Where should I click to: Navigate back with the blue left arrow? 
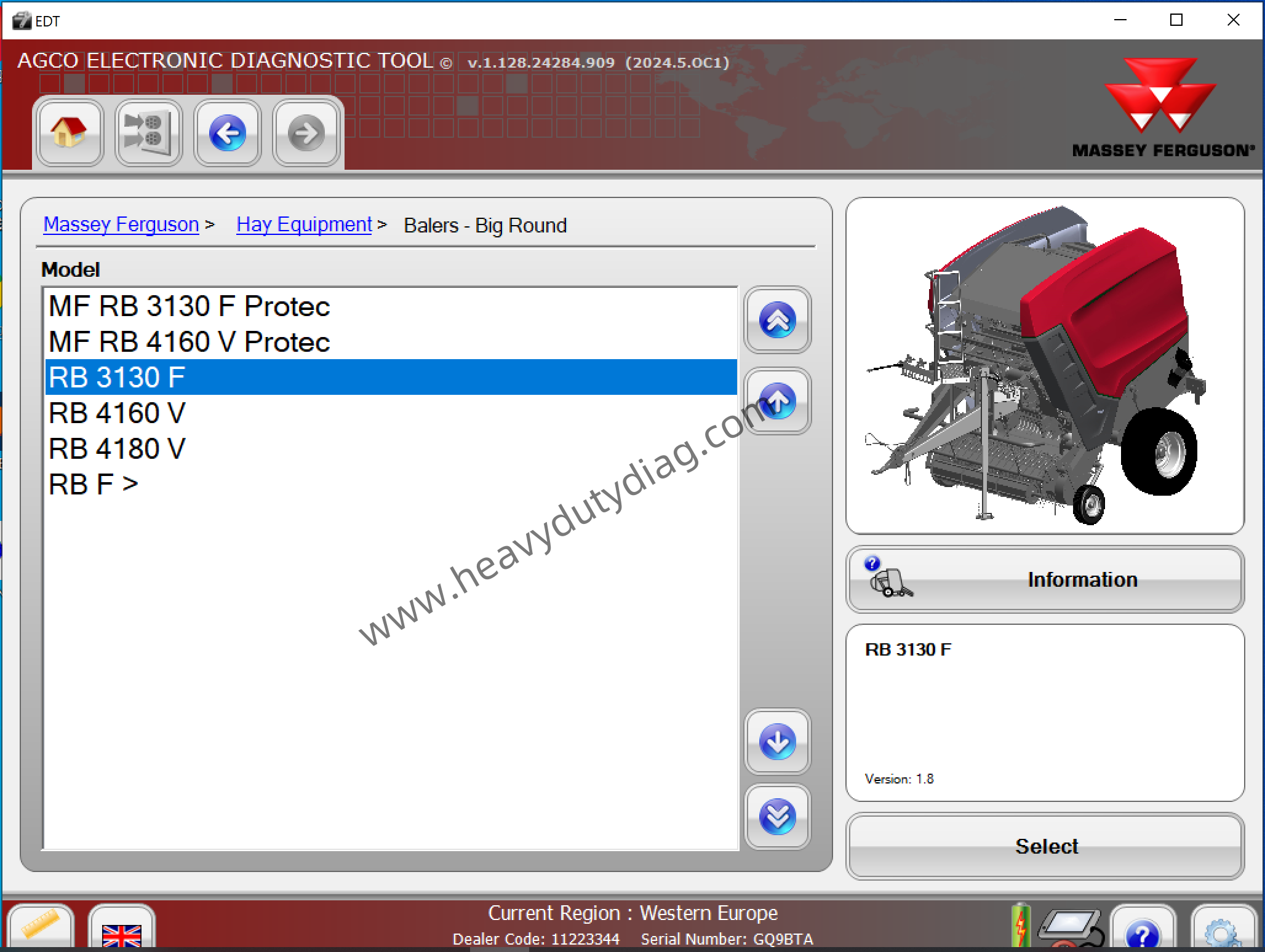tap(227, 132)
